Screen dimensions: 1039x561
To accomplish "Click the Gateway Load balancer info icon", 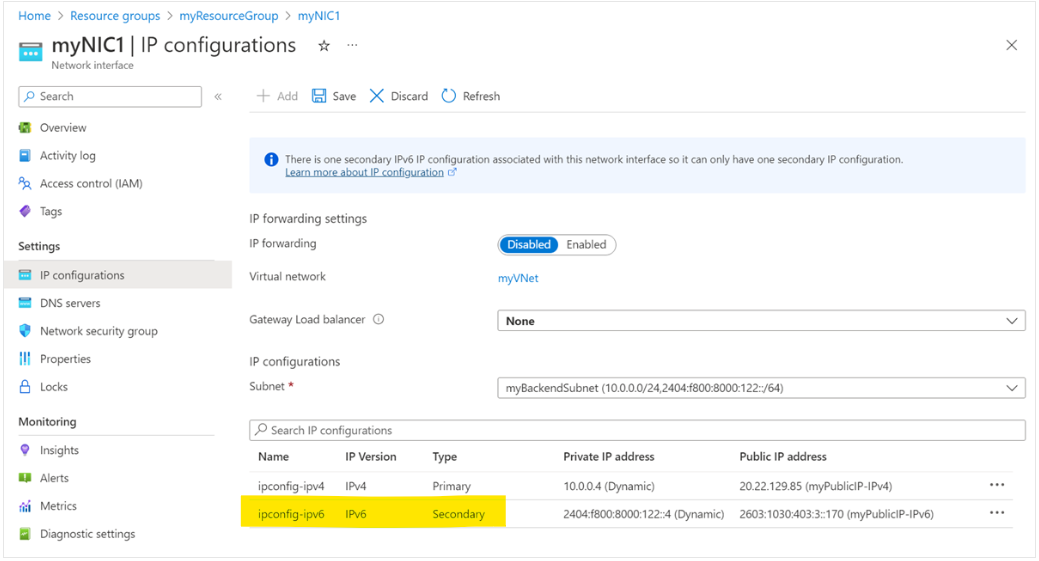I will tap(378, 319).
